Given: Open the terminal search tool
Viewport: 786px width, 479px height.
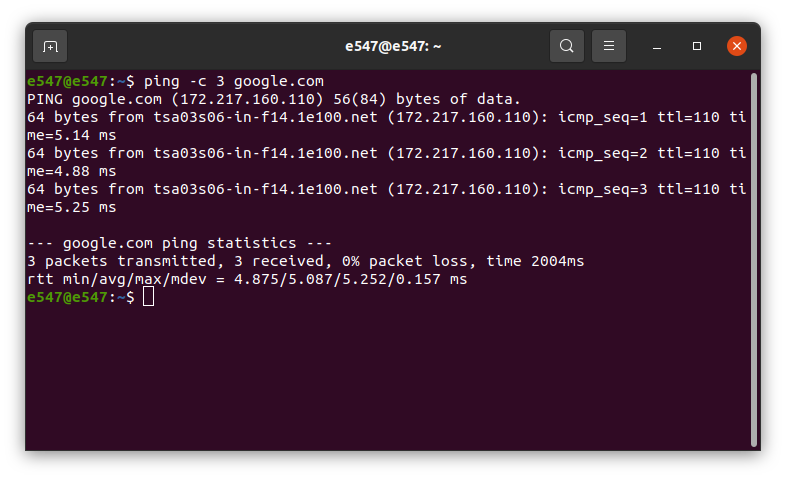Looking at the screenshot, I should click(566, 46).
